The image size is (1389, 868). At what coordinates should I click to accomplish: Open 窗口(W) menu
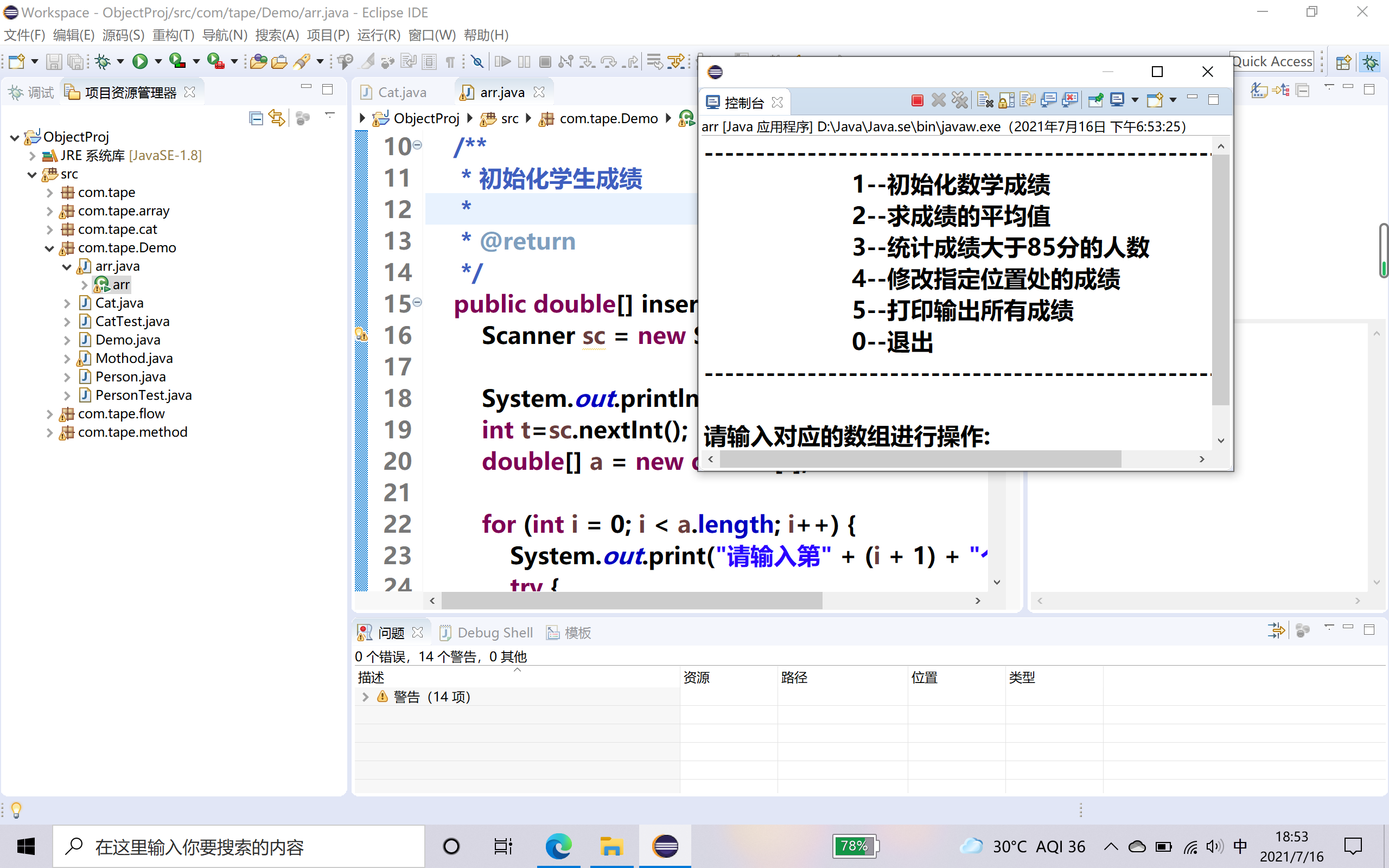[x=432, y=35]
